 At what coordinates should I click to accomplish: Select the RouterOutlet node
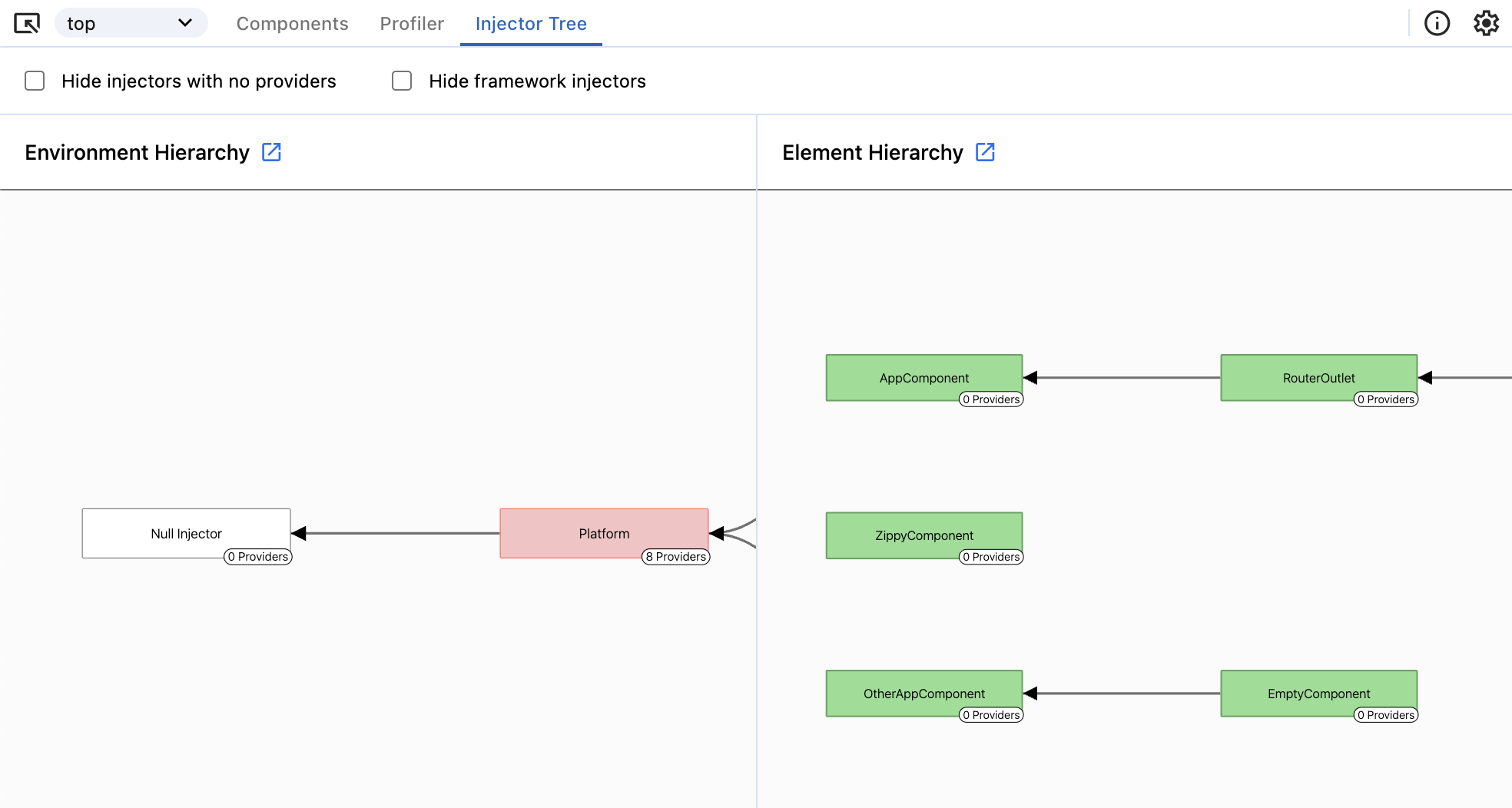1318,377
